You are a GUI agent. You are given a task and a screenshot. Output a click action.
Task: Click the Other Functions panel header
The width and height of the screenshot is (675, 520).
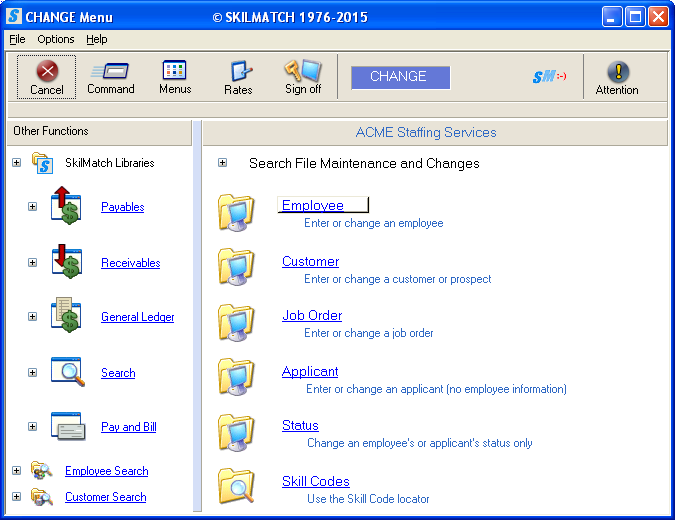(x=99, y=131)
